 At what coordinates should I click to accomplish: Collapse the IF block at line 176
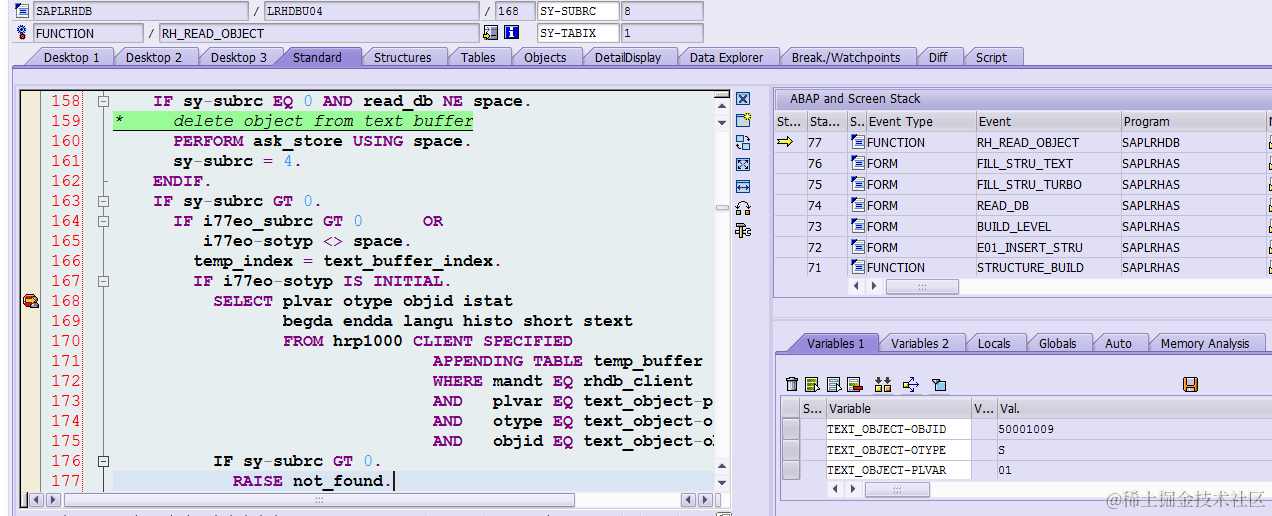coord(103,461)
